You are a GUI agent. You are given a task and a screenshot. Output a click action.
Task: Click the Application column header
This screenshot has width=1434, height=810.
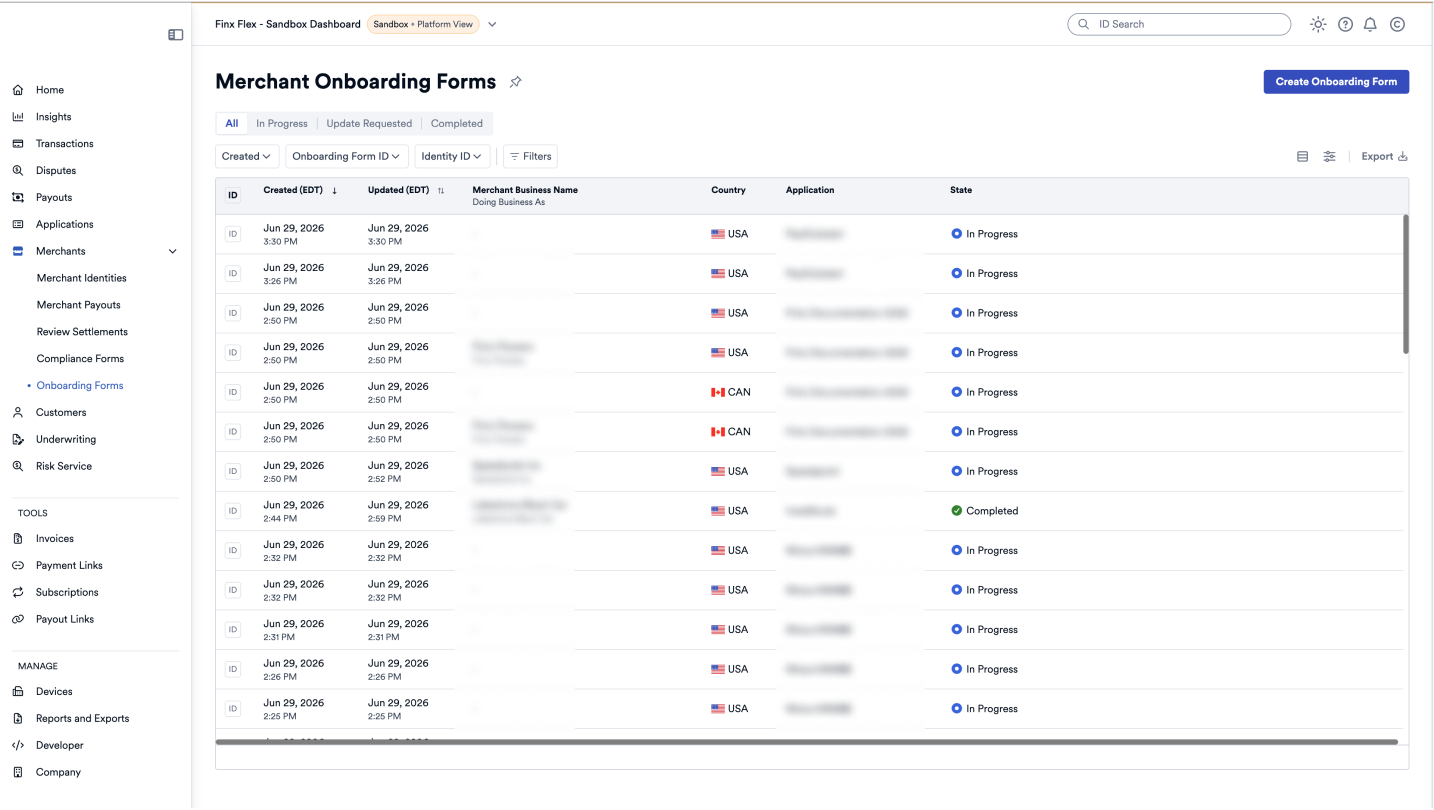pyautogui.click(x=810, y=190)
